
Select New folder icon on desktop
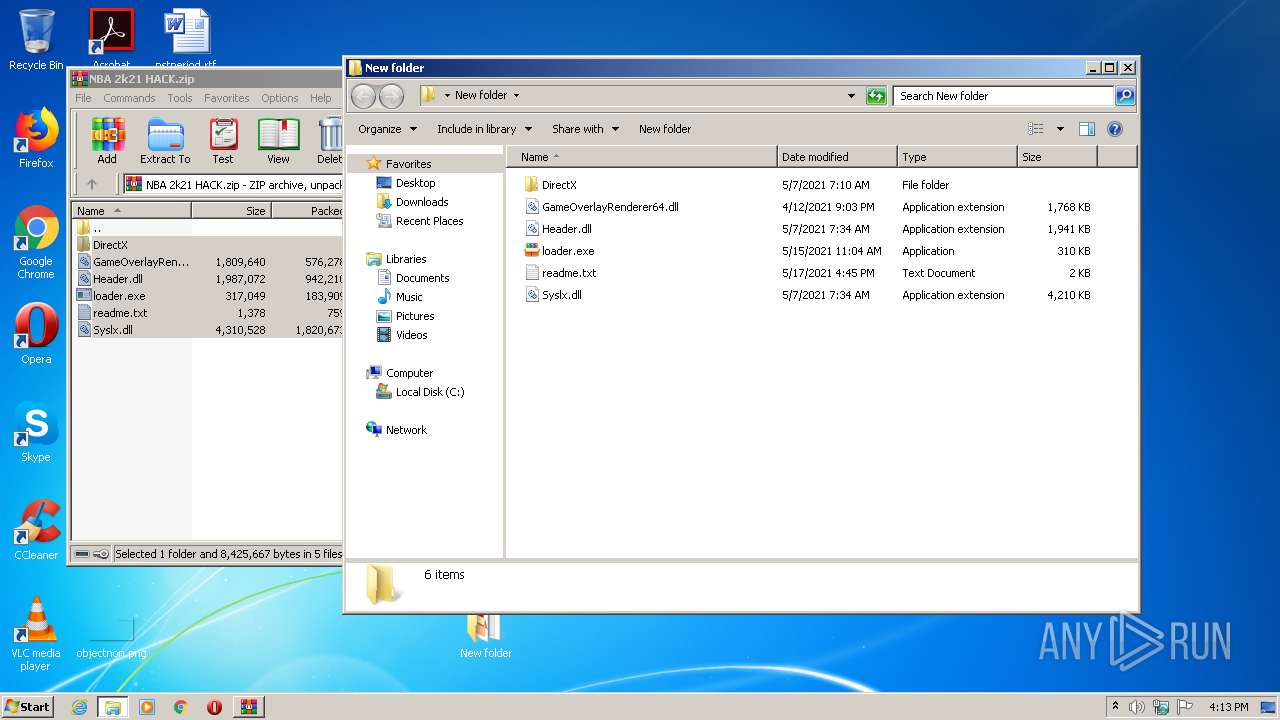(485, 636)
